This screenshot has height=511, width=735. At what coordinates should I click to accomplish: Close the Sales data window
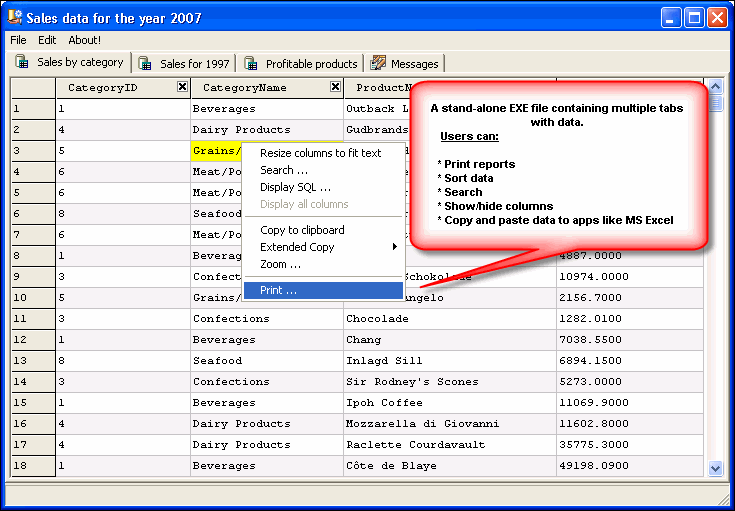click(x=717, y=18)
